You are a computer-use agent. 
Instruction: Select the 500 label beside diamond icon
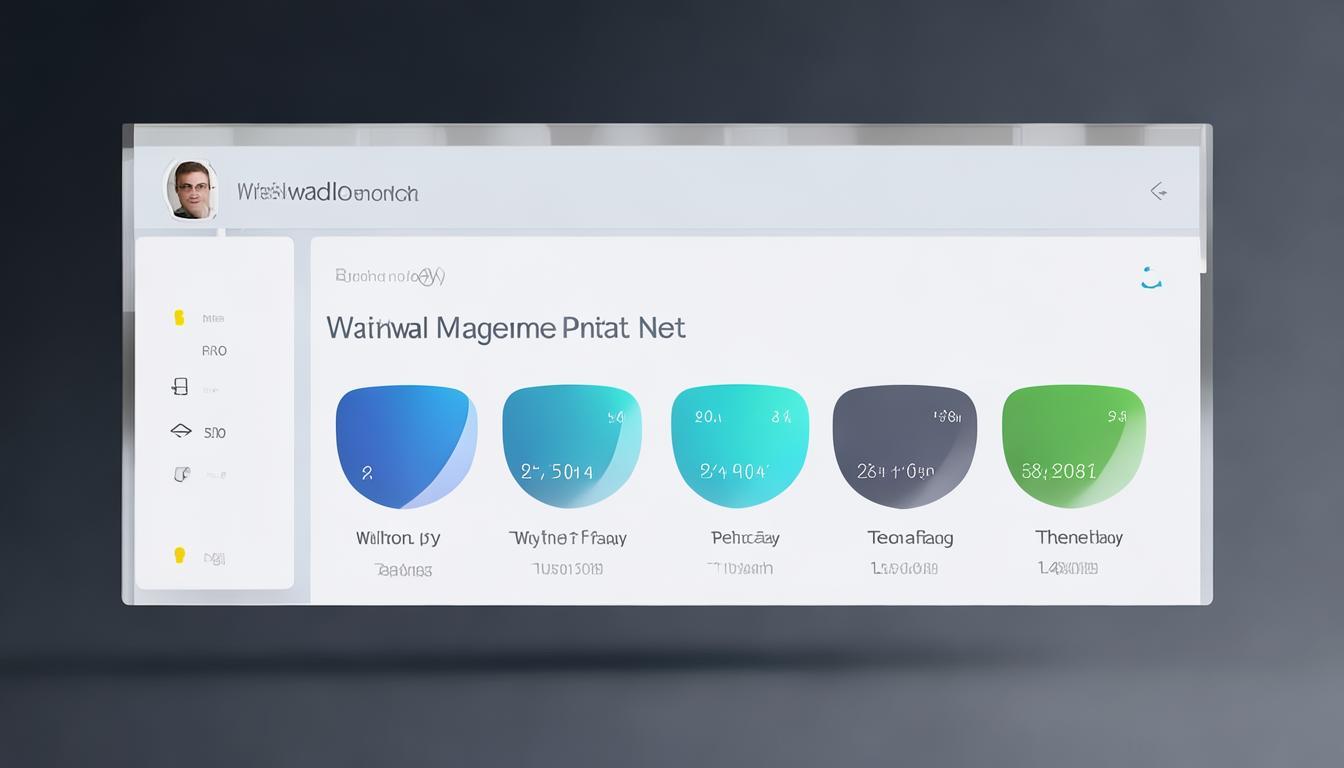[x=215, y=433]
